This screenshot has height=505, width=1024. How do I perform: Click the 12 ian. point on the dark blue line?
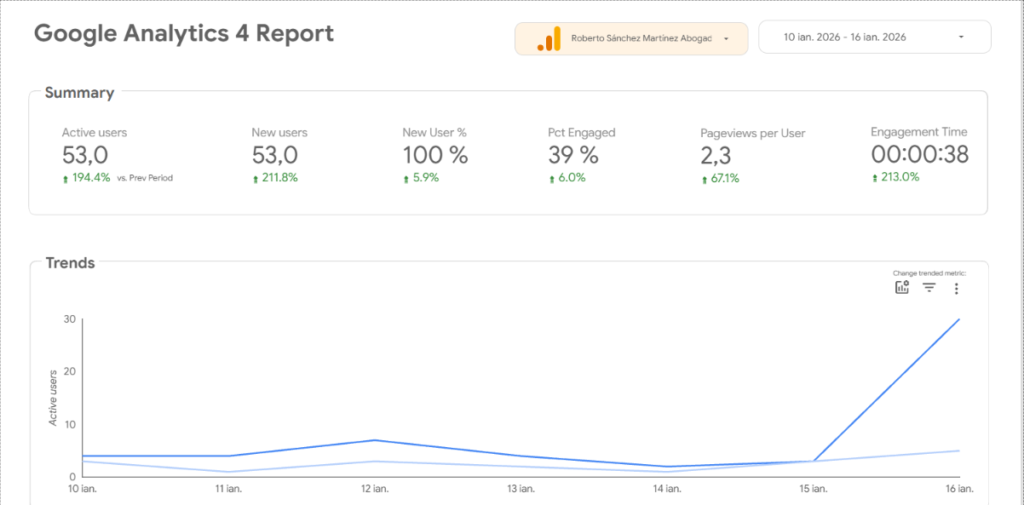pos(374,440)
